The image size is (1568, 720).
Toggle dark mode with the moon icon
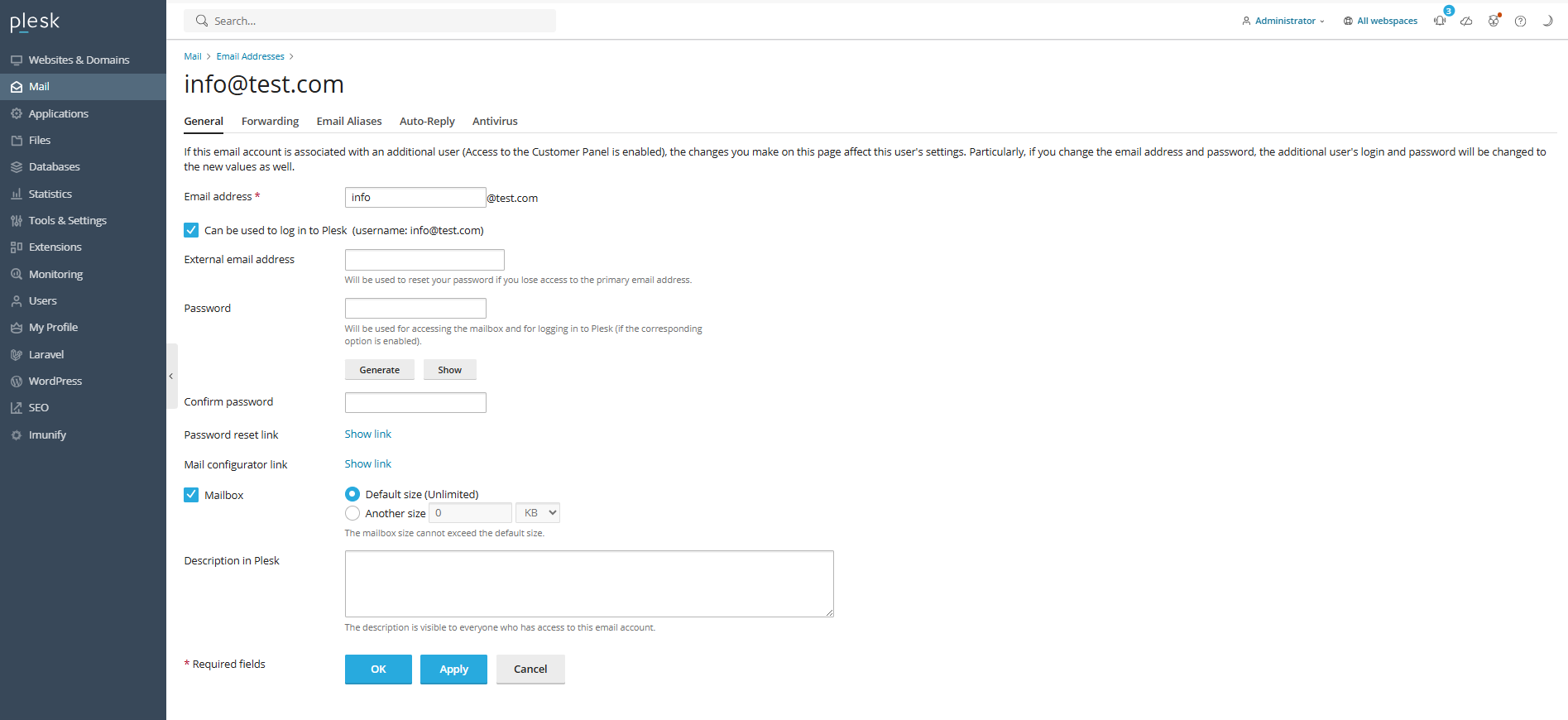1546,21
